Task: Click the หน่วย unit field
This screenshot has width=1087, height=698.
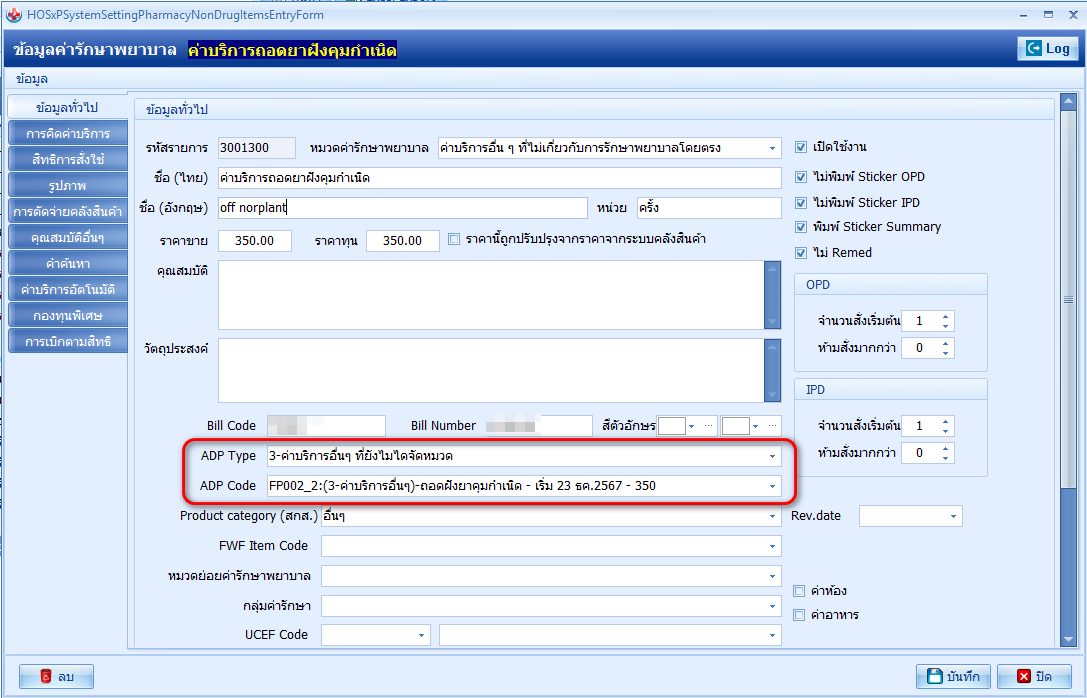Action: 708,207
